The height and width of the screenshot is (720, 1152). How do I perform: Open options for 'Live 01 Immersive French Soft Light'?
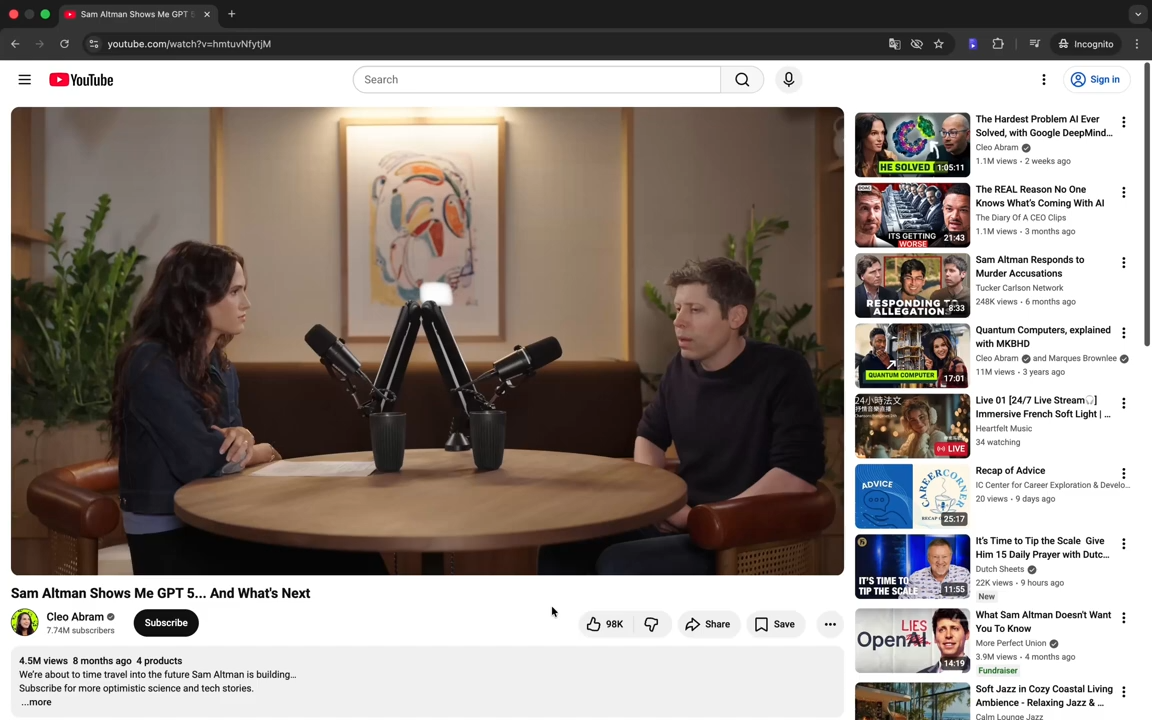[1123, 403]
